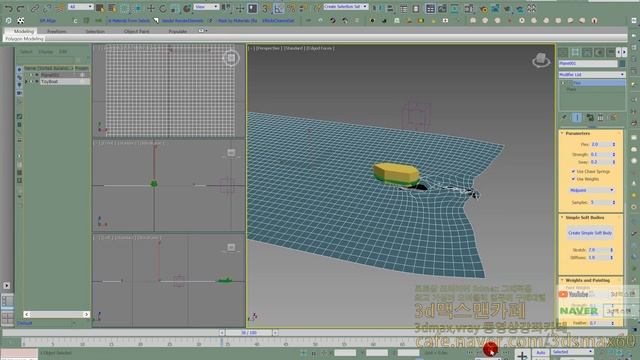Expand the ToyBoat tree node
Screen dimensions: 640x360
pyautogui.click(x=26, y=82)
